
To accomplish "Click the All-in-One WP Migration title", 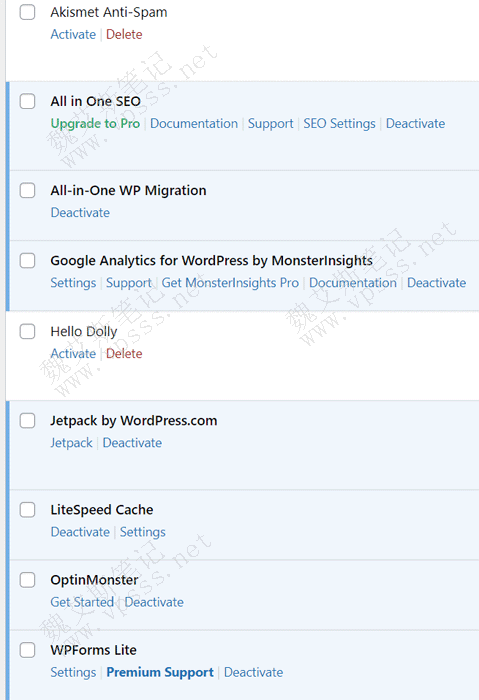I will point(129,191).
